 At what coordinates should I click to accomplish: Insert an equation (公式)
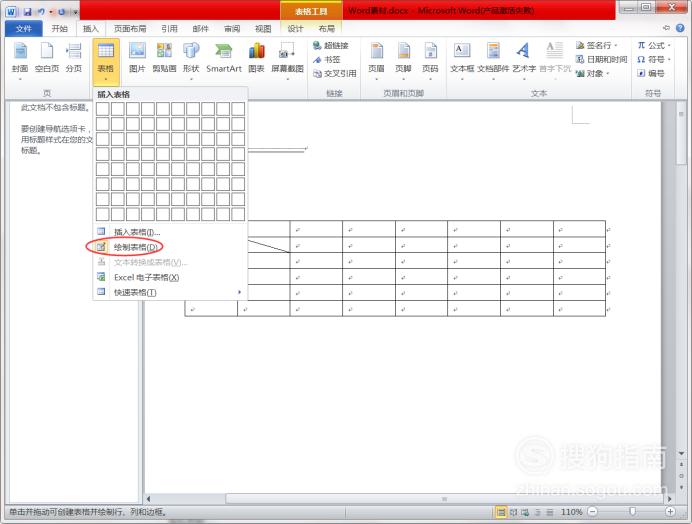point(654,45)
